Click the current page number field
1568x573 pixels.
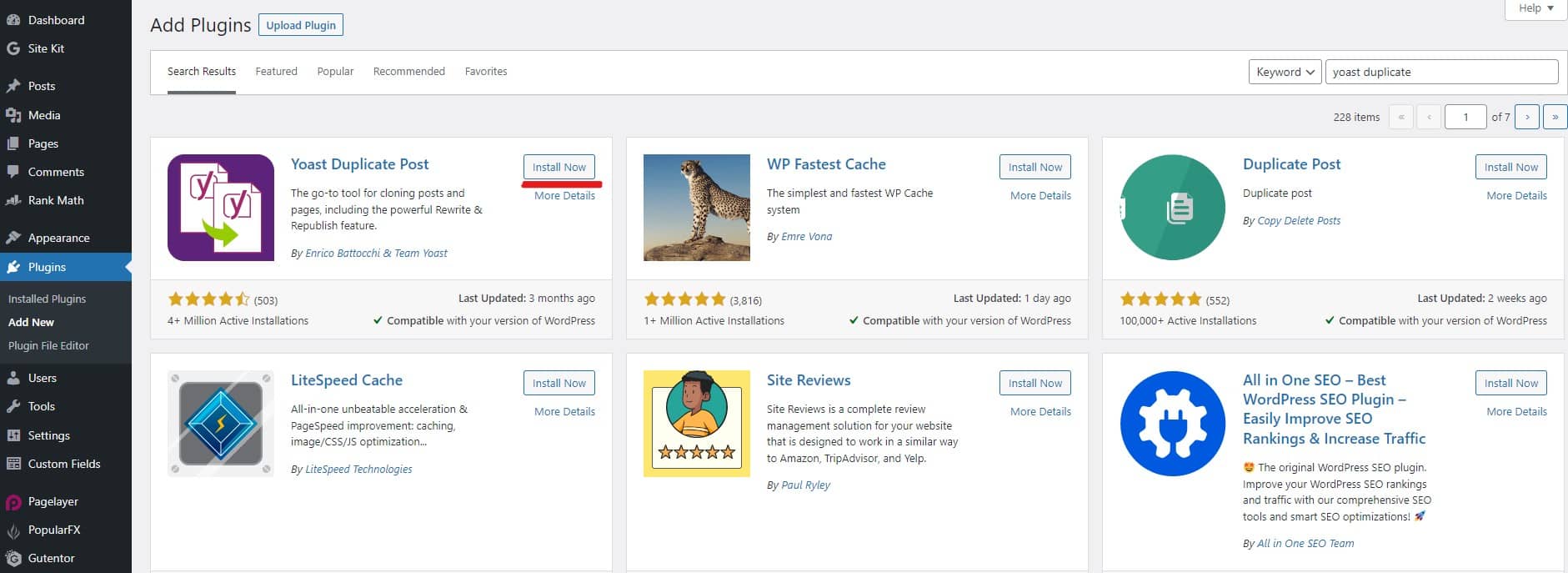click(1465, 117)
